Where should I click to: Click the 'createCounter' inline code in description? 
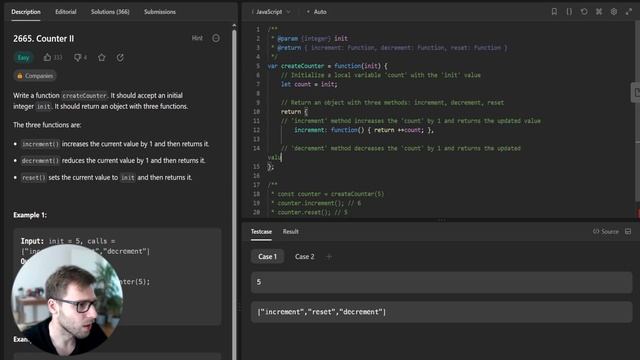coord(84,96)
